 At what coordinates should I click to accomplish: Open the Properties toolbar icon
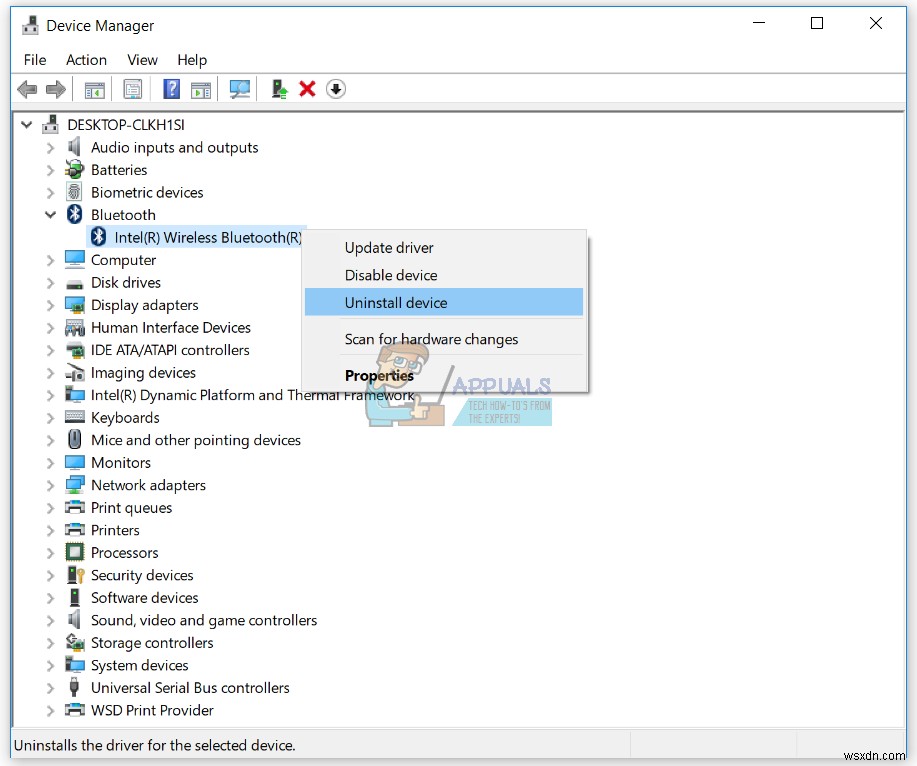[133, 89]
